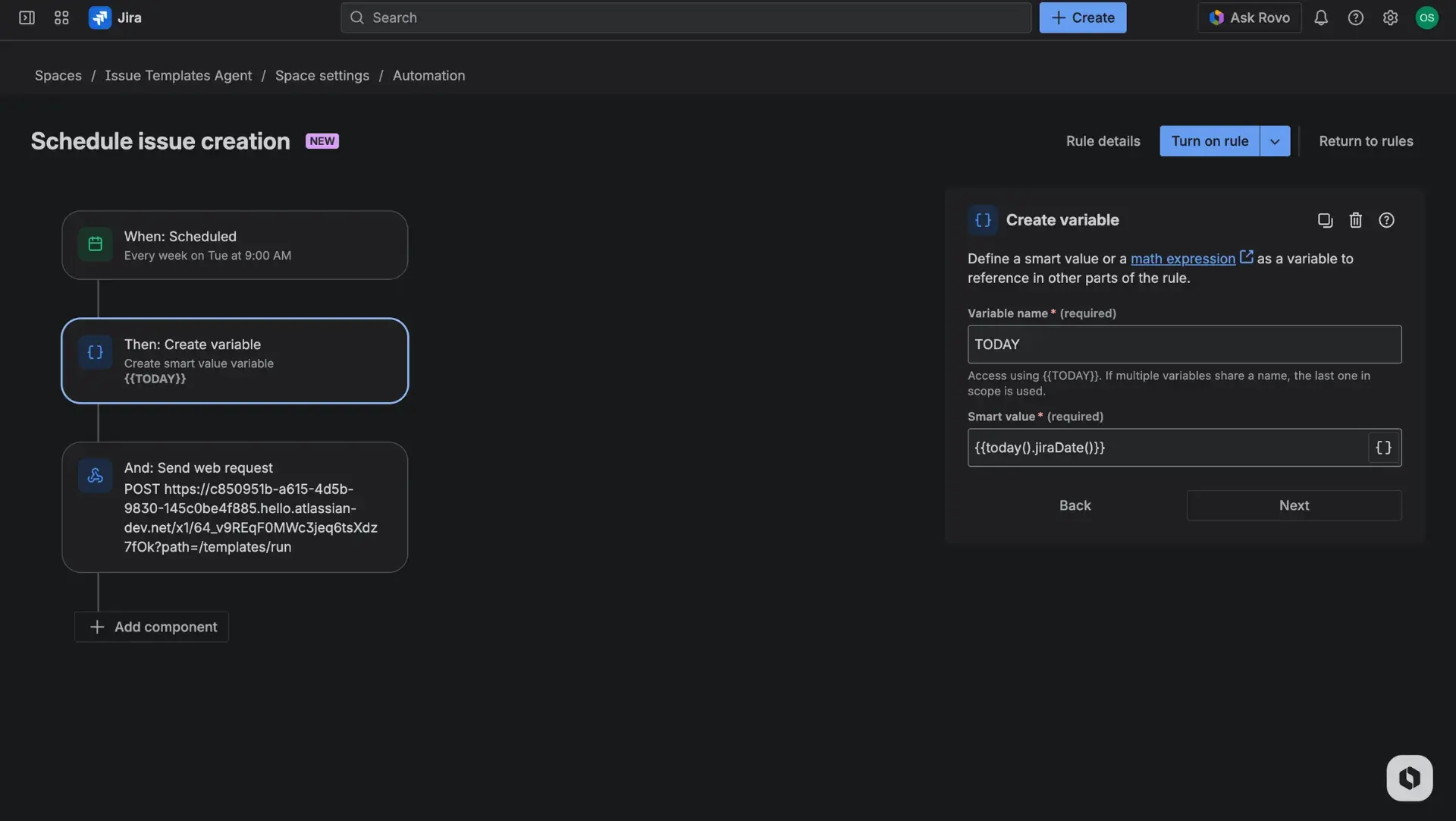Open the Create variable panel help icon
The width and height of the screenshot is (1456, 821).
[x=1386, y=220]
